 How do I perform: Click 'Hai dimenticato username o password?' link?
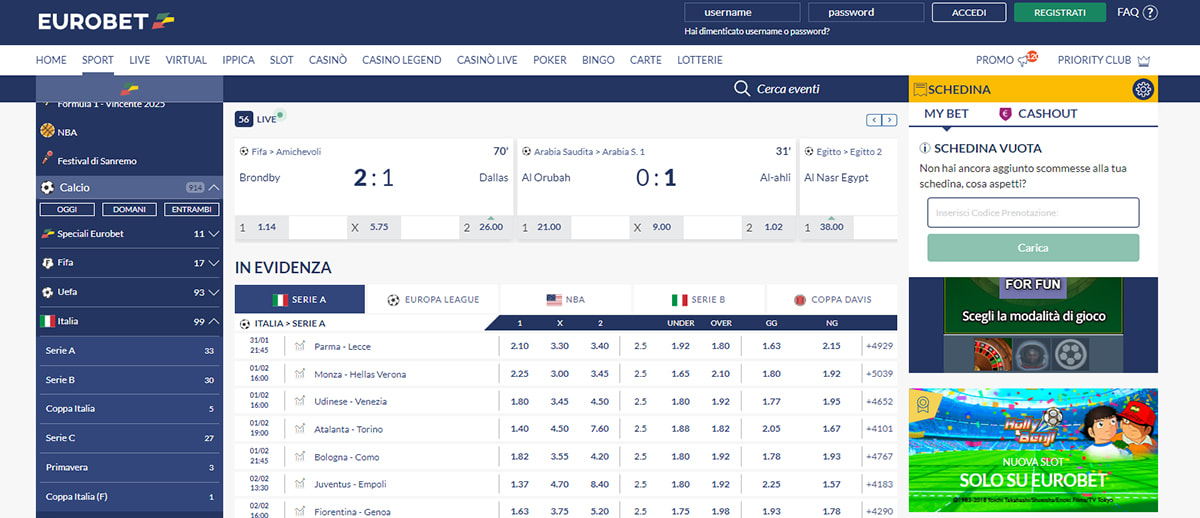coord(757,32)
